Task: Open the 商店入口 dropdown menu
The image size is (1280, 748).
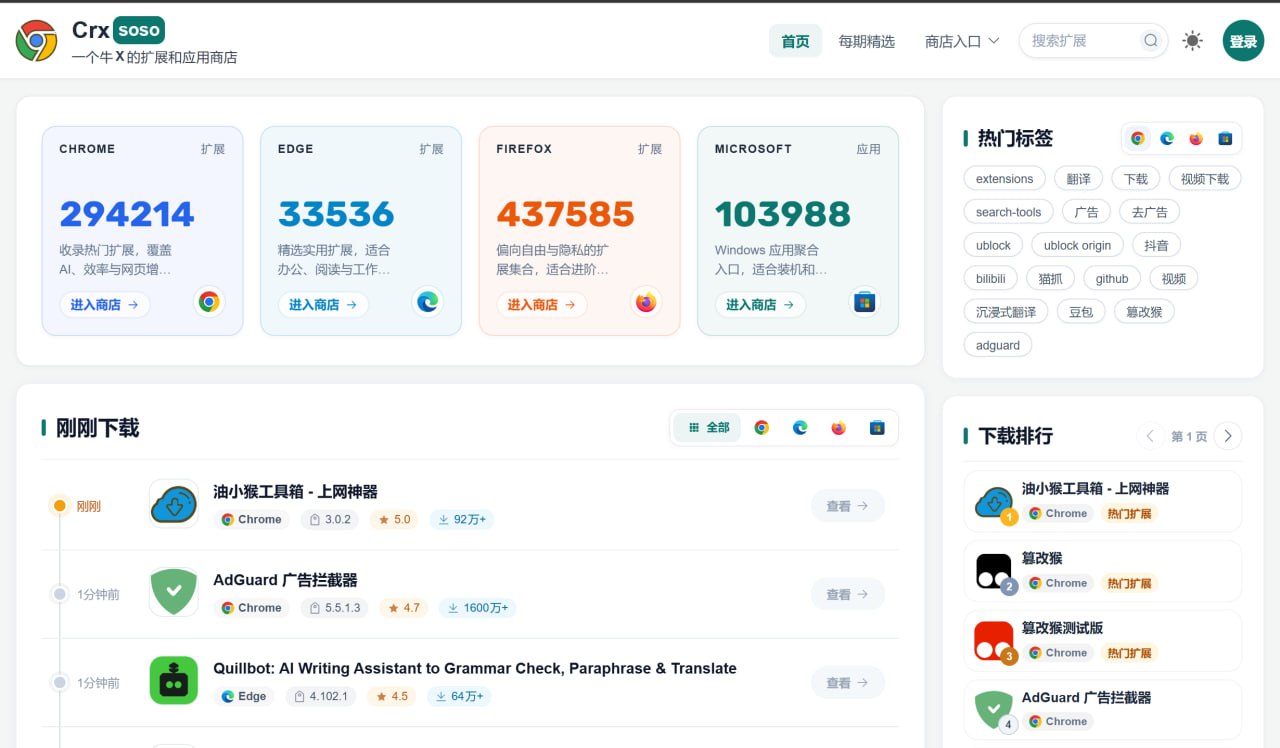Action: (962, 41)
